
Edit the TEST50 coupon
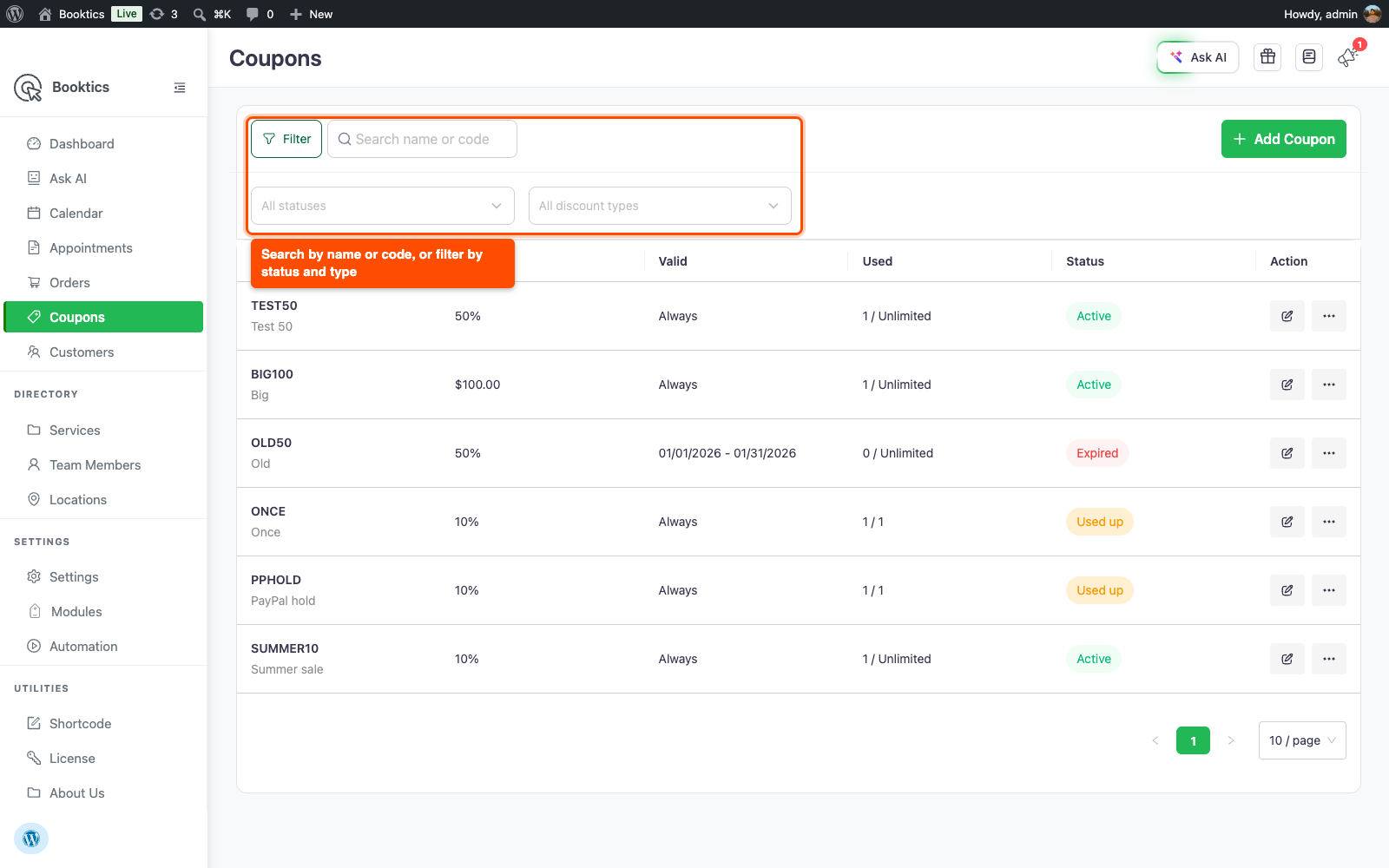pyautogui.click(x=1287, y=316)
